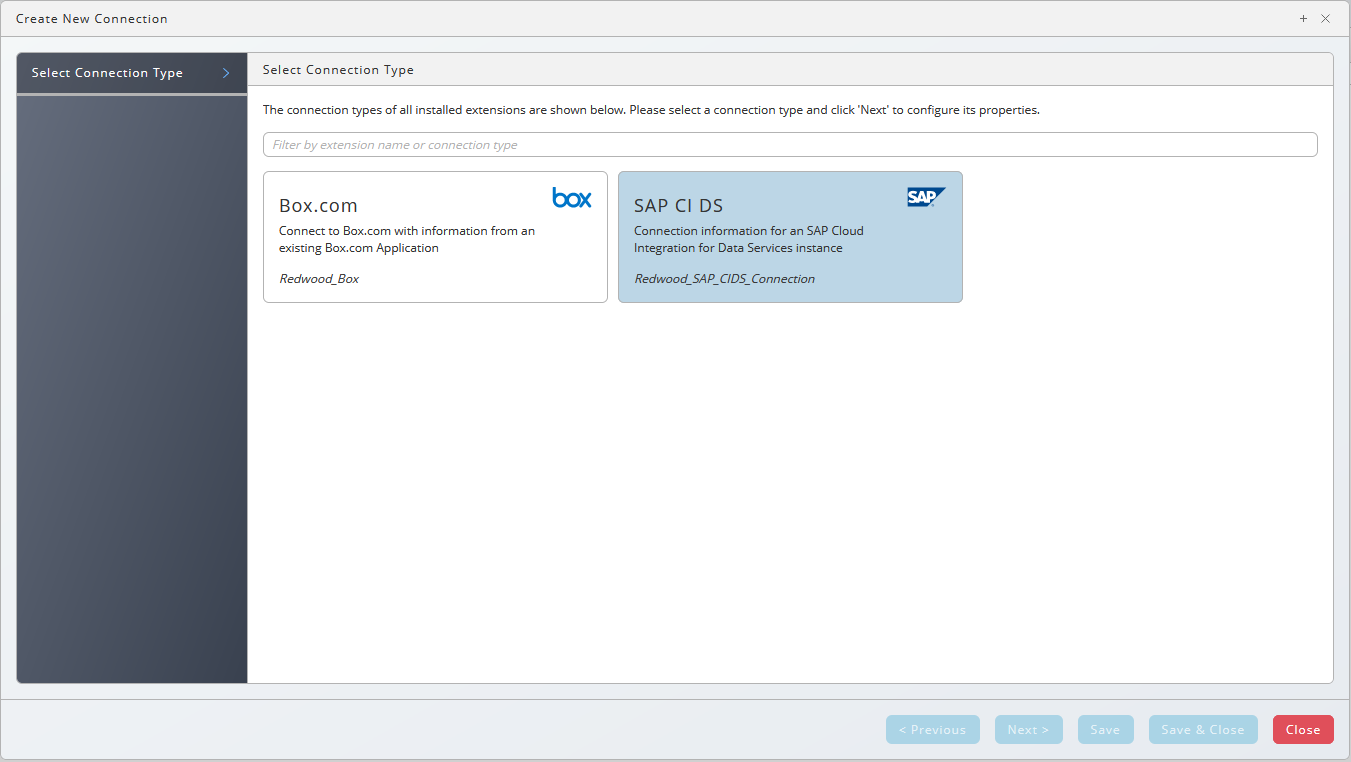
Task: Click the connection types instruction sentence
Action: point(651,110)
